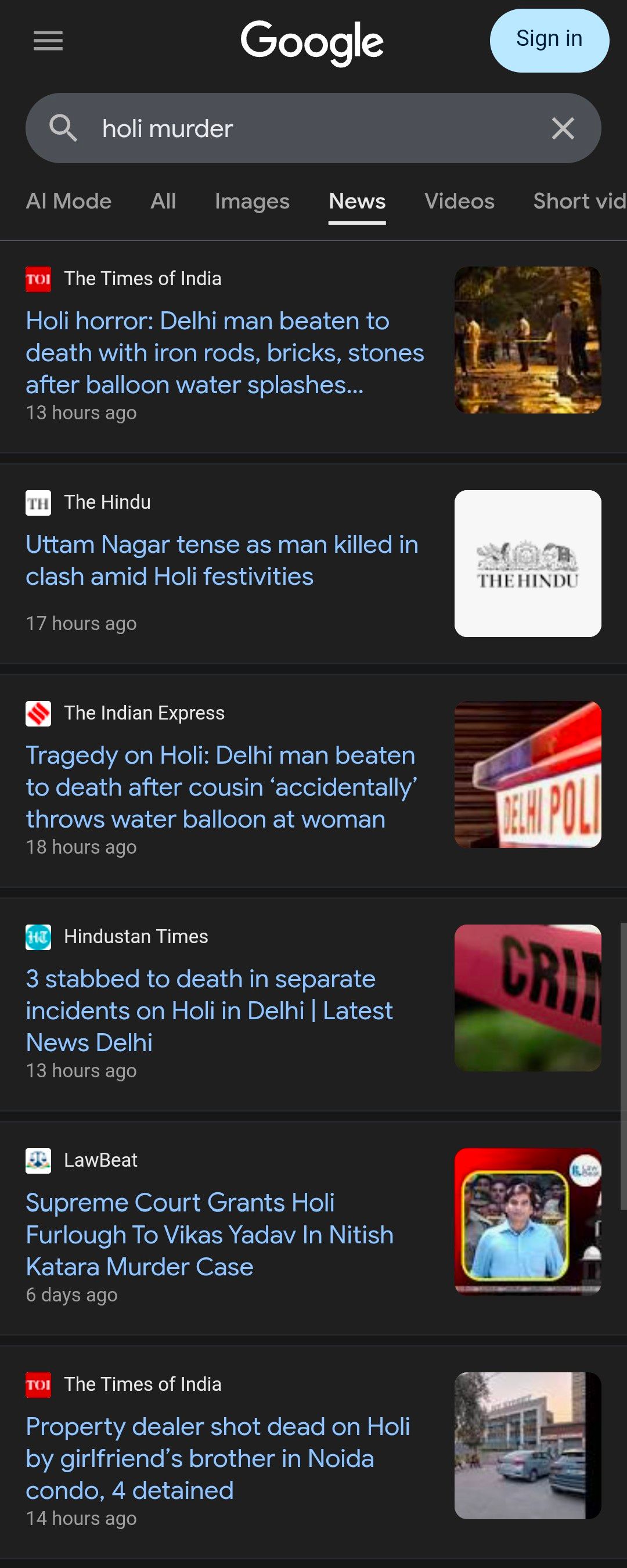Open The Hindu logo thumbnail
This screenshot has height=1568, width=627.
pos(528,563)
